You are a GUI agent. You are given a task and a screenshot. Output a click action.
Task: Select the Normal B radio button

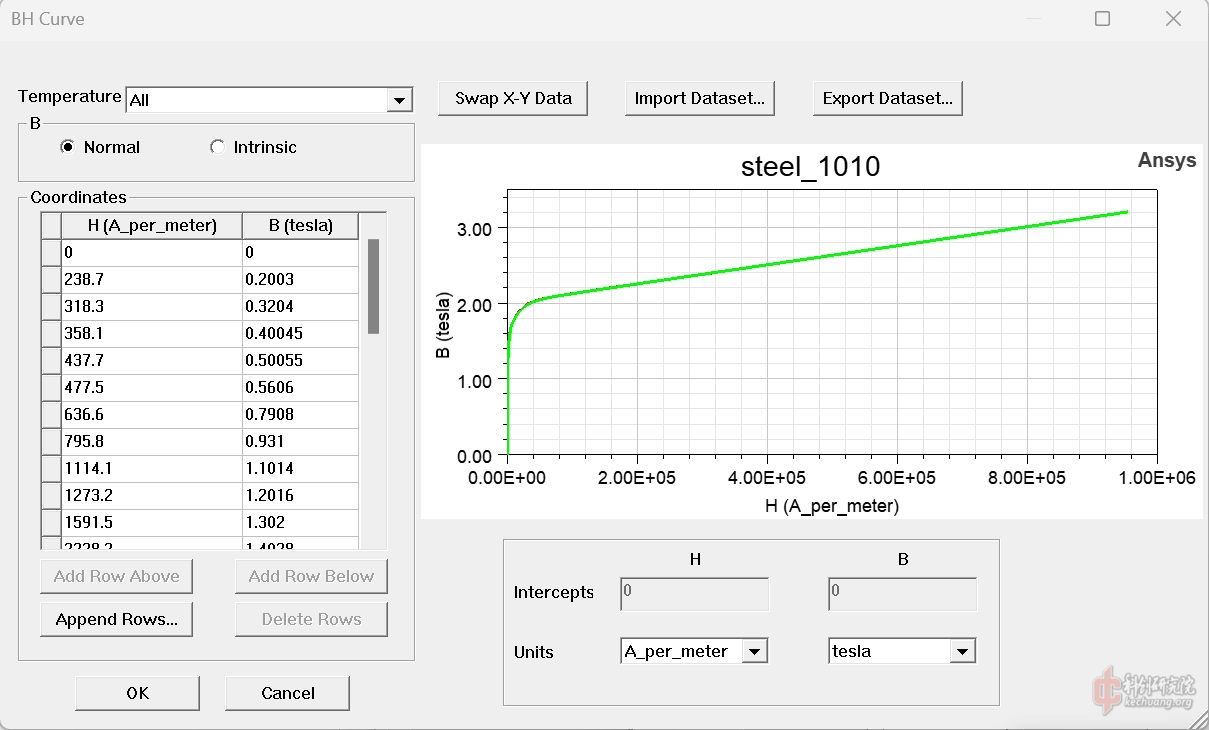coord(68,147)
